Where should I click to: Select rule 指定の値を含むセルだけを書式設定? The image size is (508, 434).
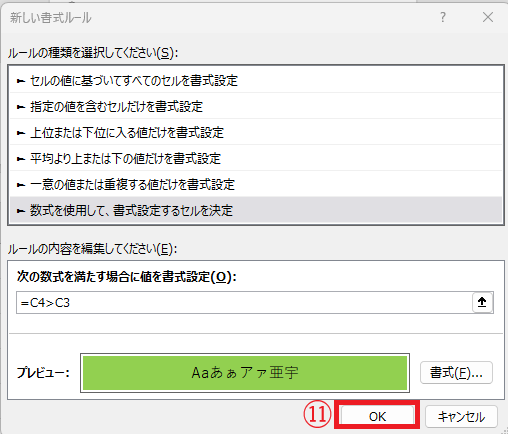[256, 106]
